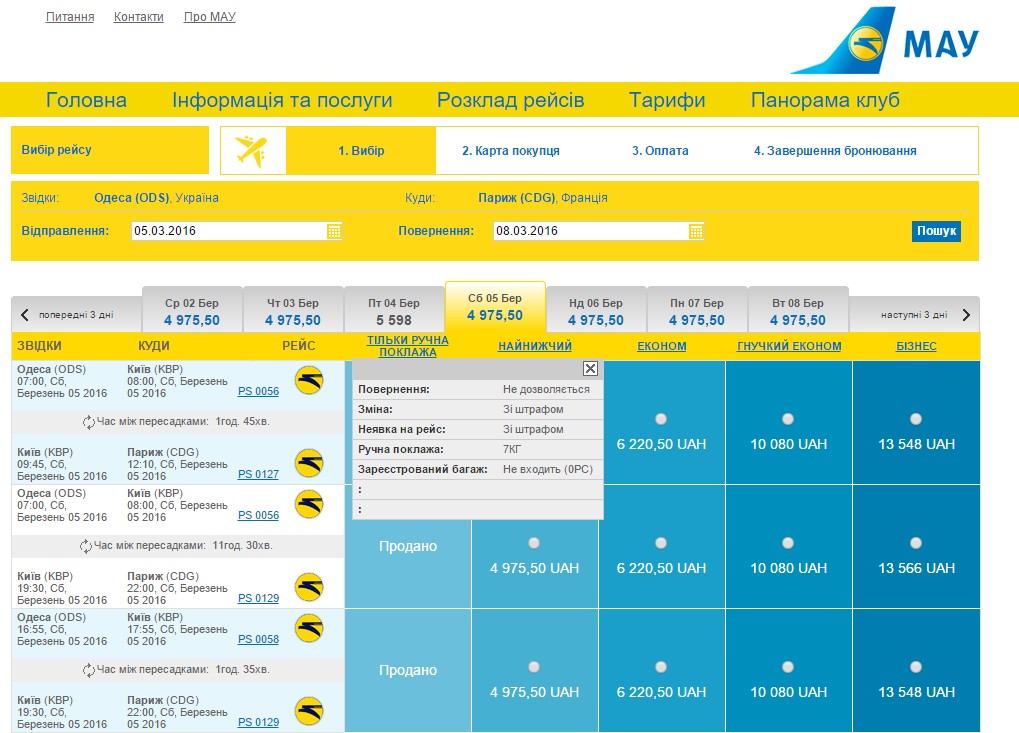Show next 3 days arrow
Image resolution: width=1019 pixels, height=733 pixels.
965,315
